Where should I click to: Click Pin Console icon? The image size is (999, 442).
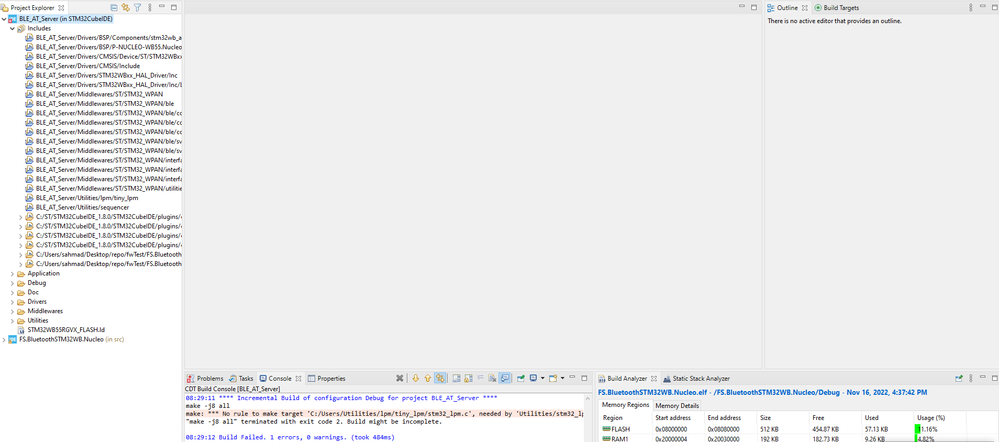(x=521, y=378)
